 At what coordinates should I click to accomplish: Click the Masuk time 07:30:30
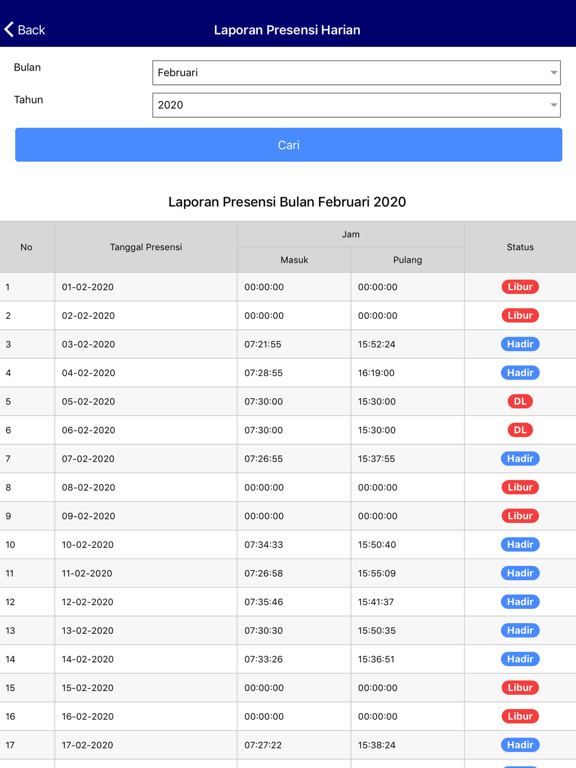264,630
